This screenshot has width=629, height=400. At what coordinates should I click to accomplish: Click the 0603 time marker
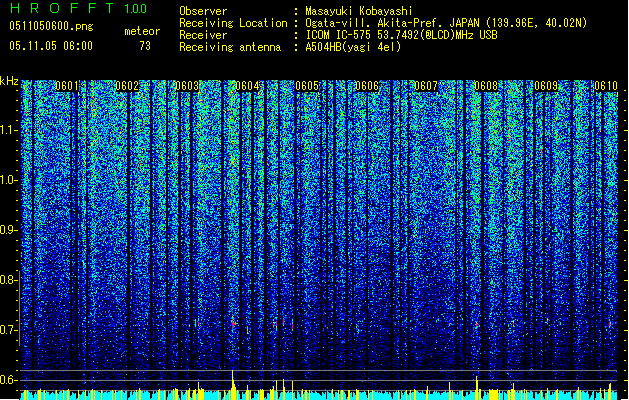click(x=187, y=86)
